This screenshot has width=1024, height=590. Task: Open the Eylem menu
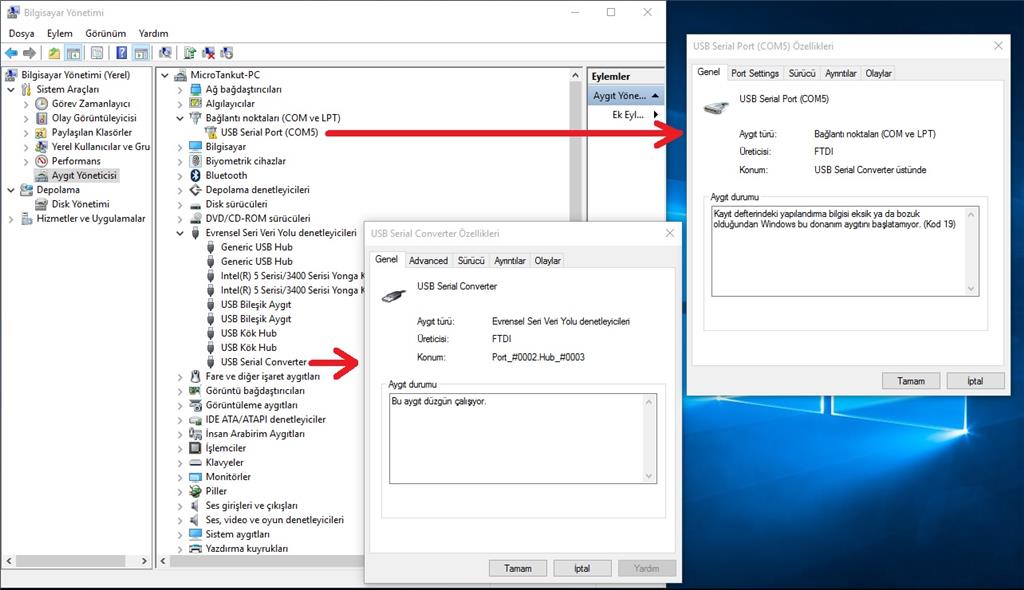59,33
